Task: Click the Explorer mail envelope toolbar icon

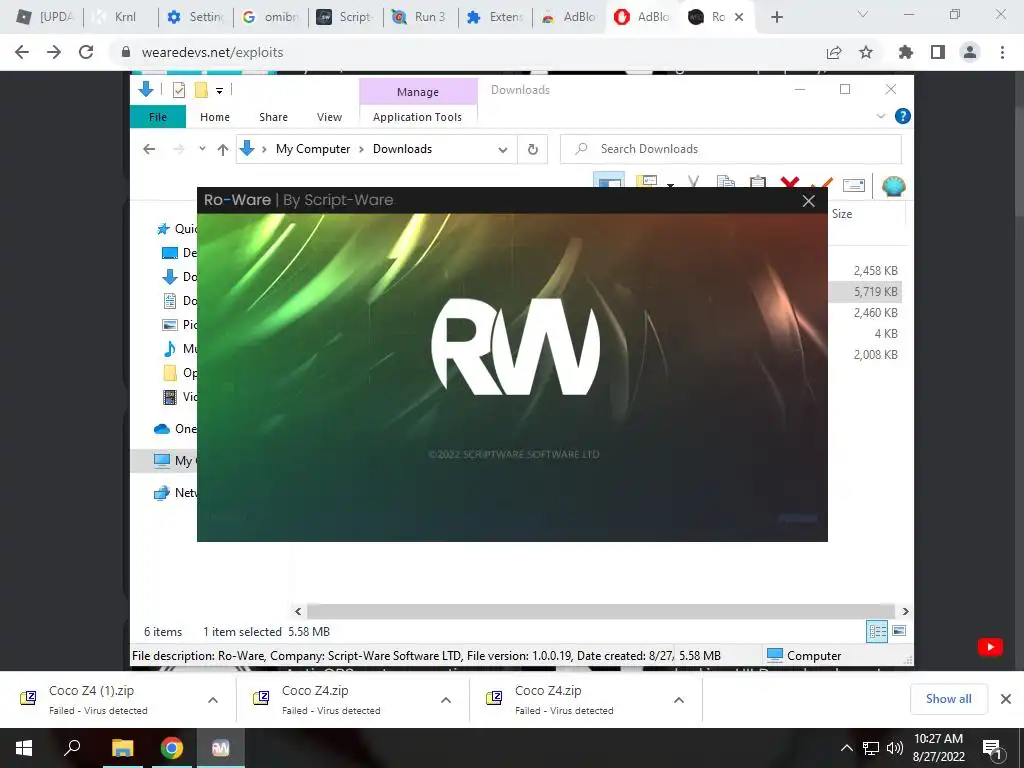Action: [x=854, y=185]
